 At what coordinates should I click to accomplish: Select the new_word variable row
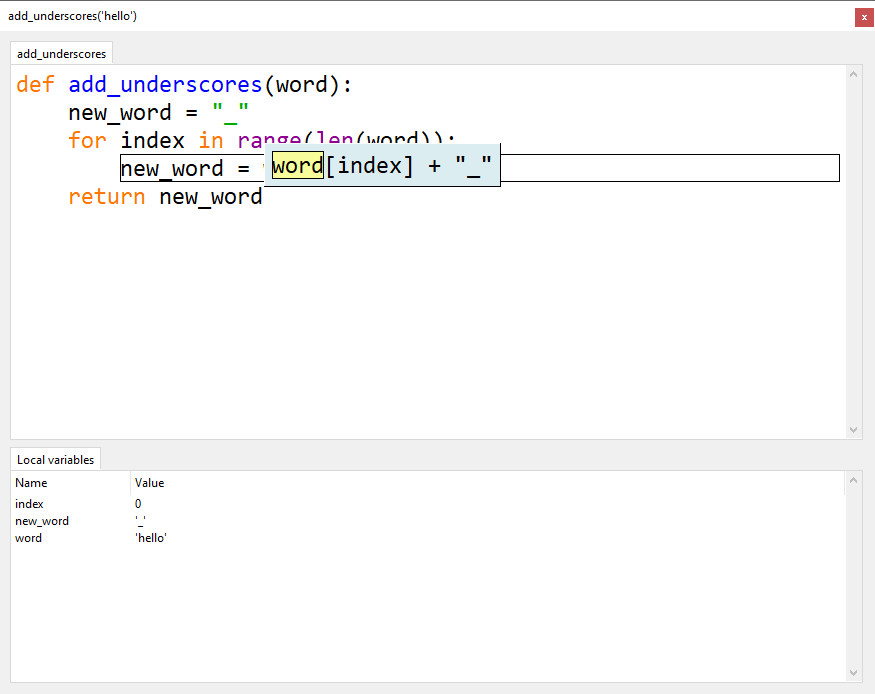pyautogui.click(x=428, y=521)
